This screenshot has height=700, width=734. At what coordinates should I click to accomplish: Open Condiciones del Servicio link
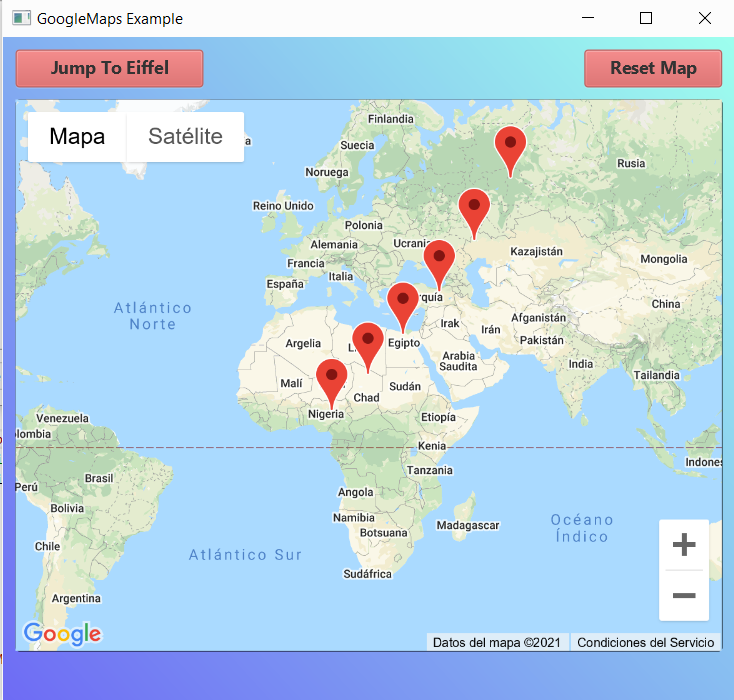coord(646,642)
